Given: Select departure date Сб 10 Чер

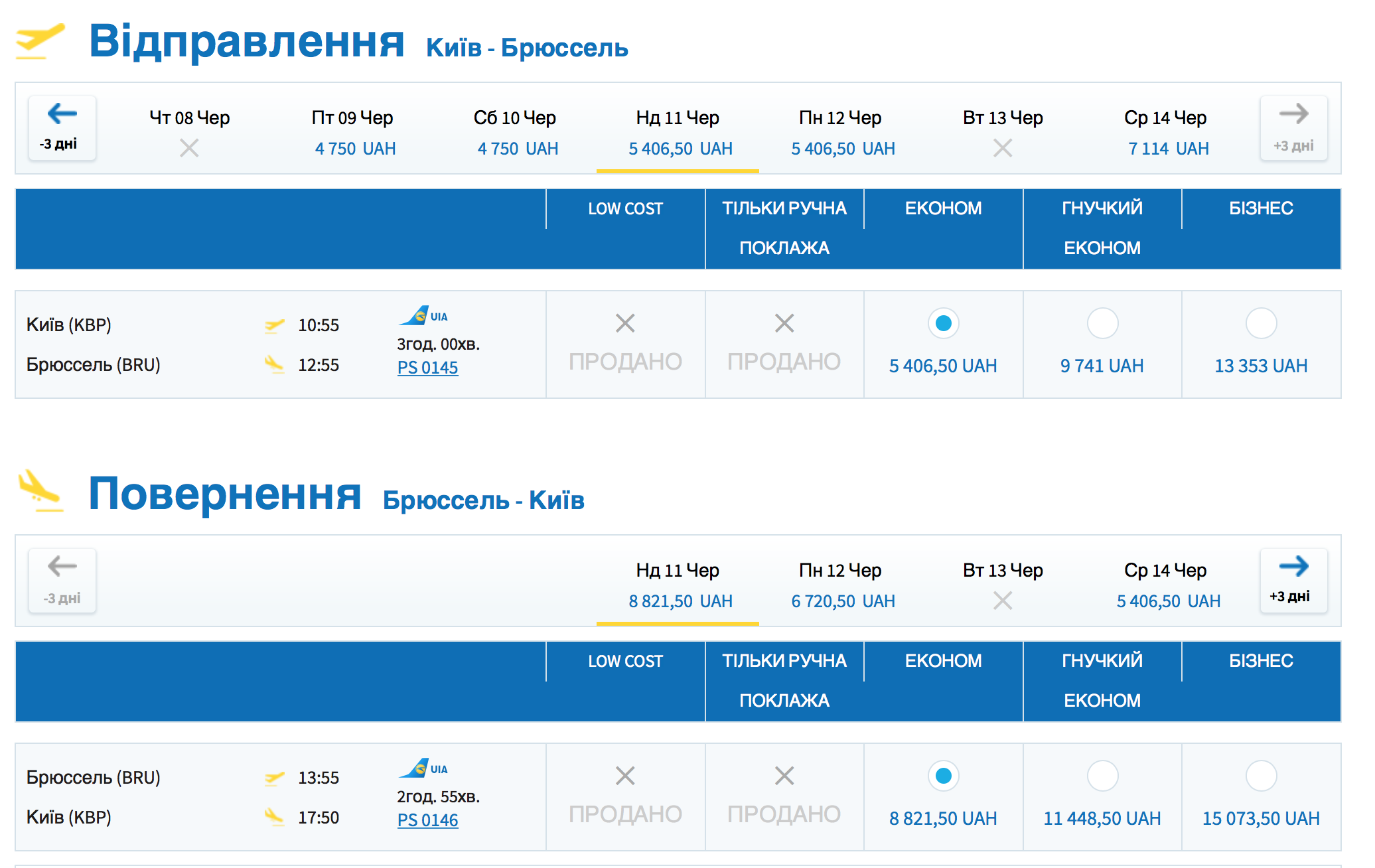Looking at the screenshot, I should pyautogui.click(x=516, y=133).
